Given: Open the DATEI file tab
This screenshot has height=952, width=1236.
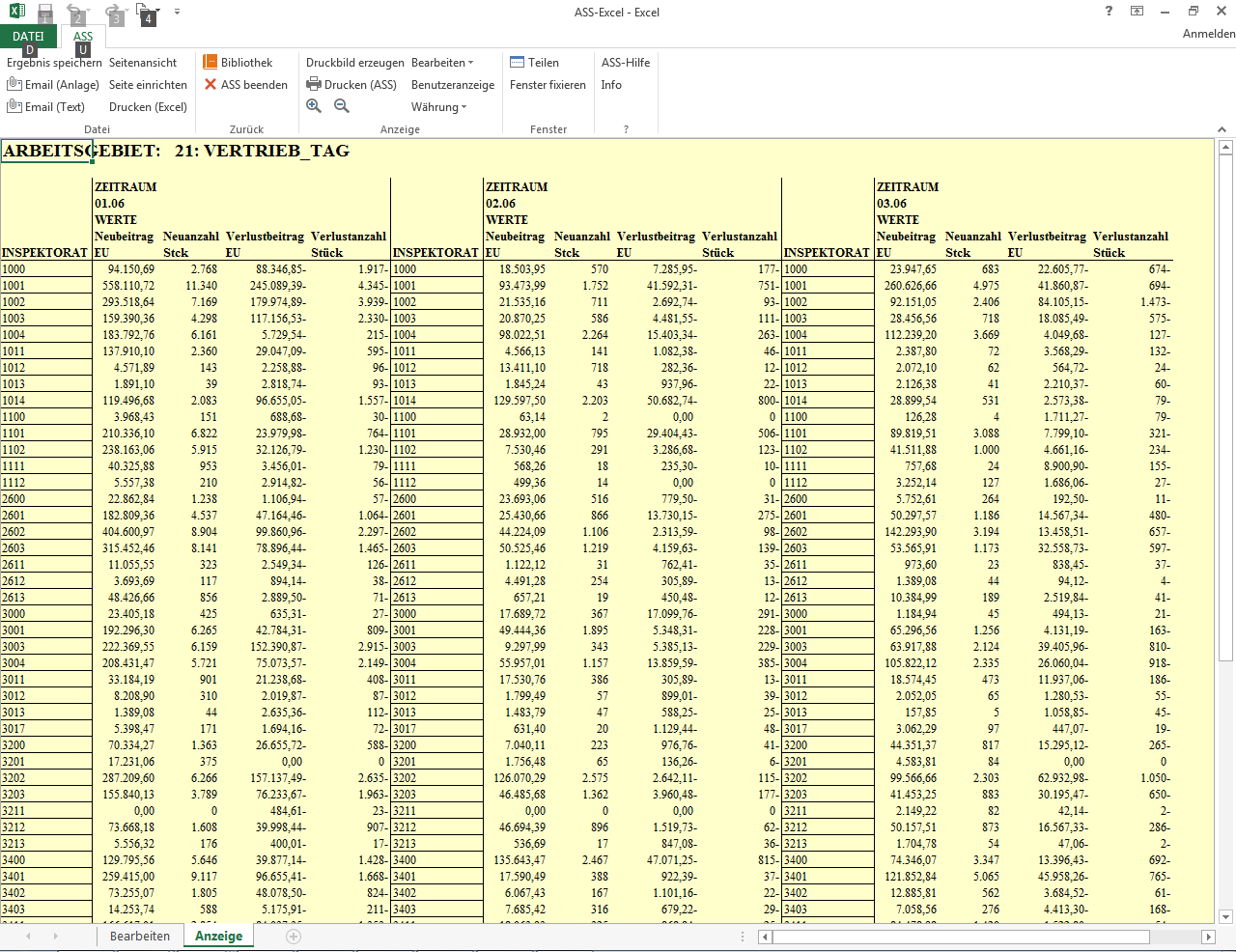Looking at the screenshot, I should pyautogui.click(x=28, y=37).
